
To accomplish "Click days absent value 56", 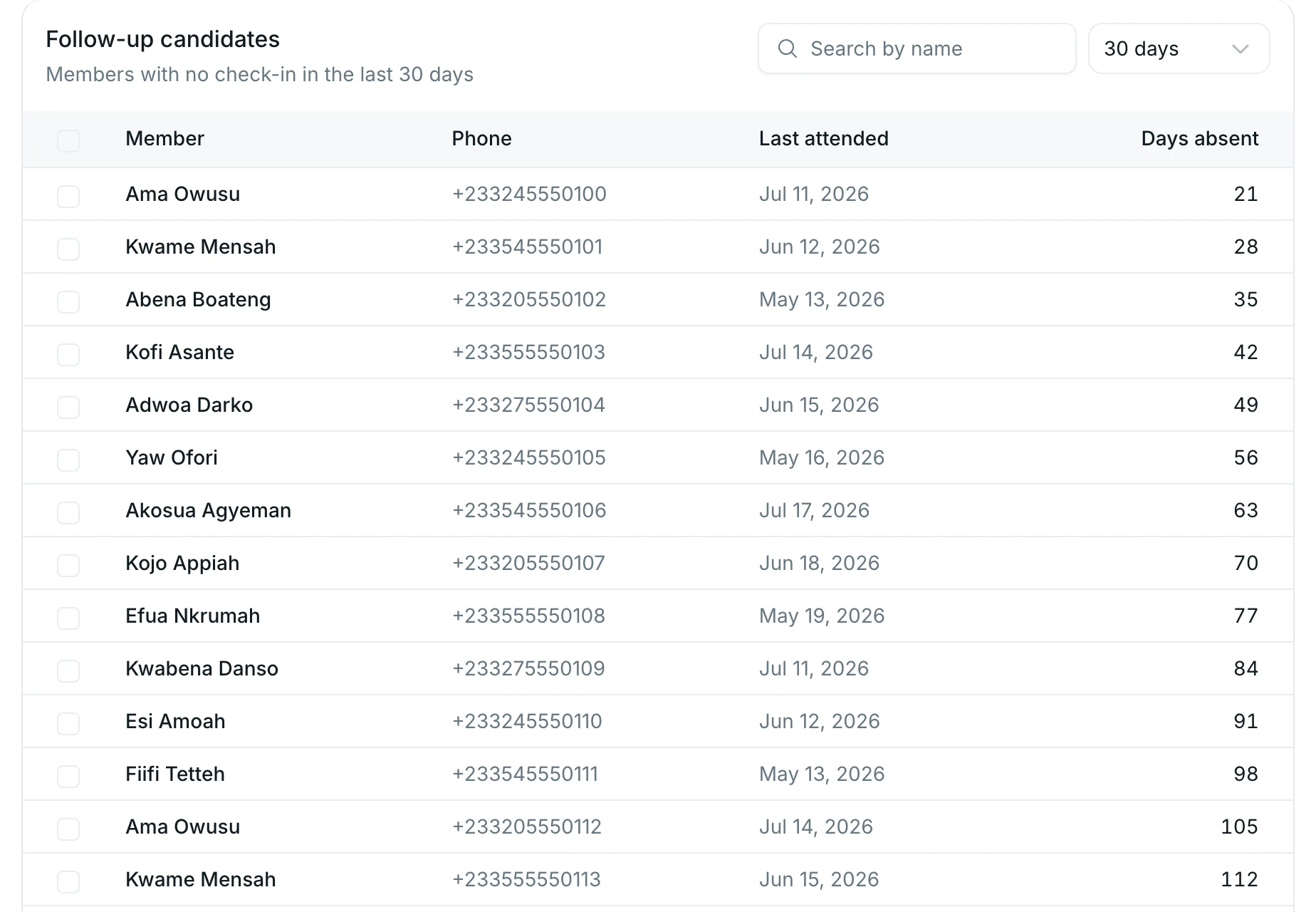I will tap(1245, 457).
